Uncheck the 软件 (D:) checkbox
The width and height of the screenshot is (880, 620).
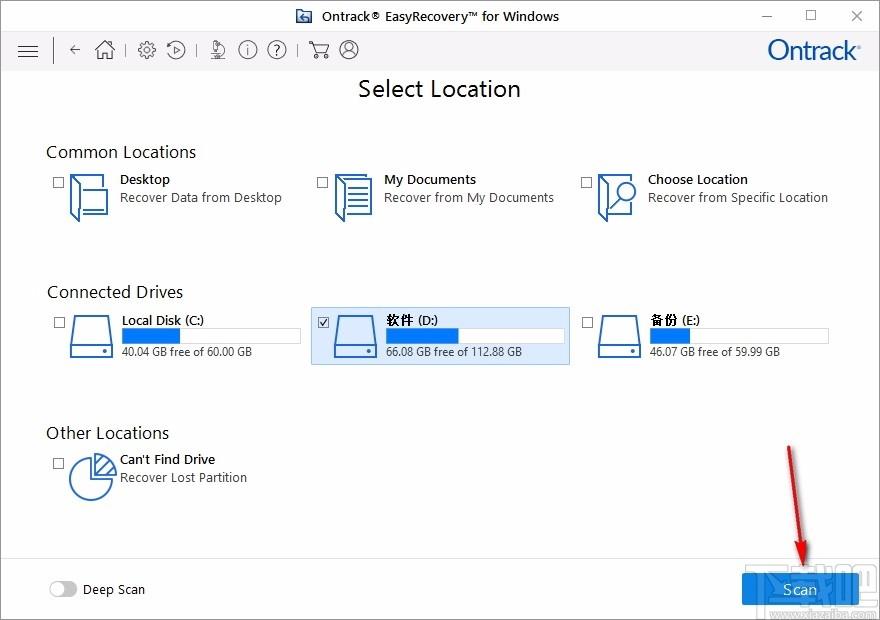(323, 322)
